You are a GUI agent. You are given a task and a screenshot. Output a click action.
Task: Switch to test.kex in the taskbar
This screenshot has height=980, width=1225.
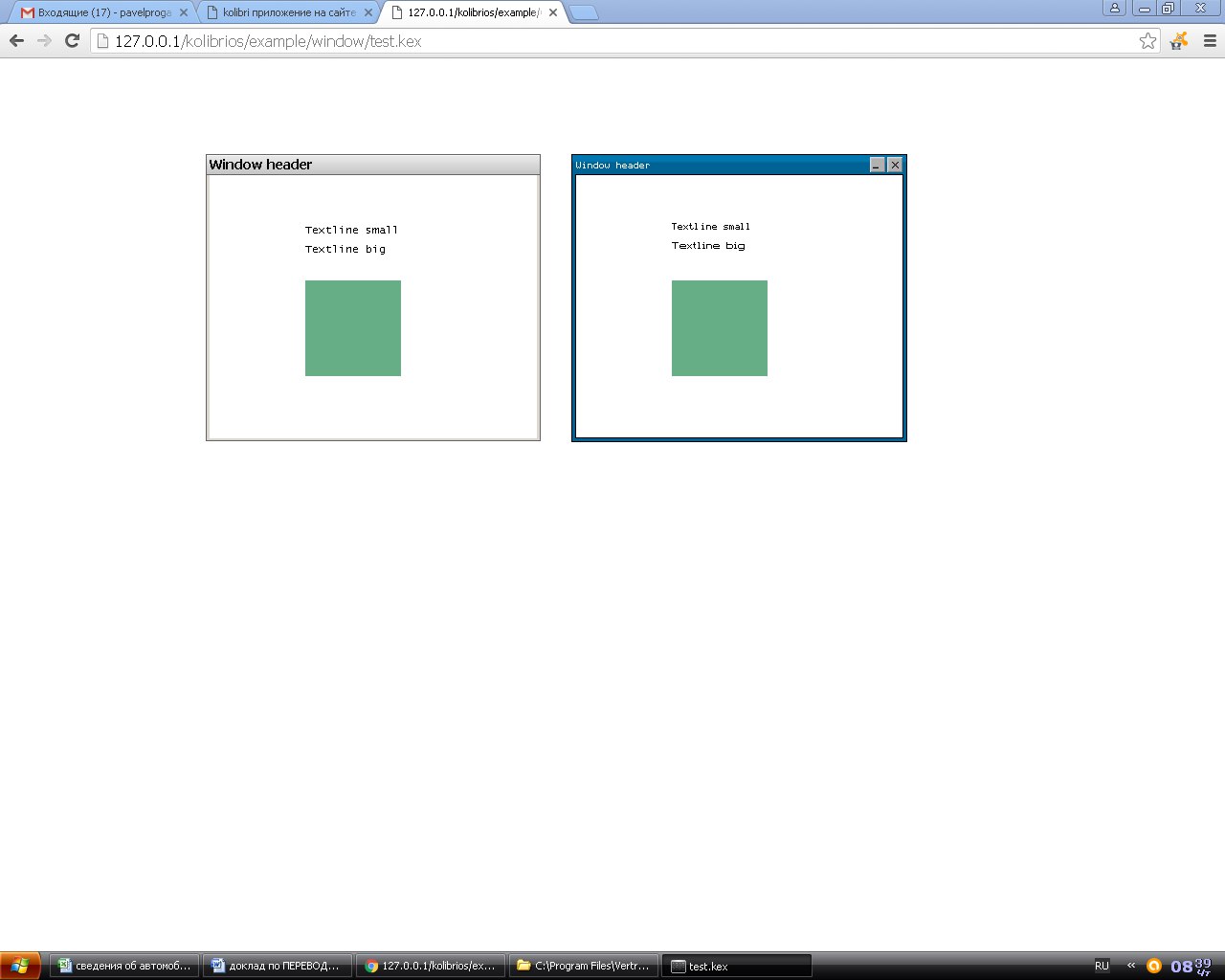(x=737, y=966)
